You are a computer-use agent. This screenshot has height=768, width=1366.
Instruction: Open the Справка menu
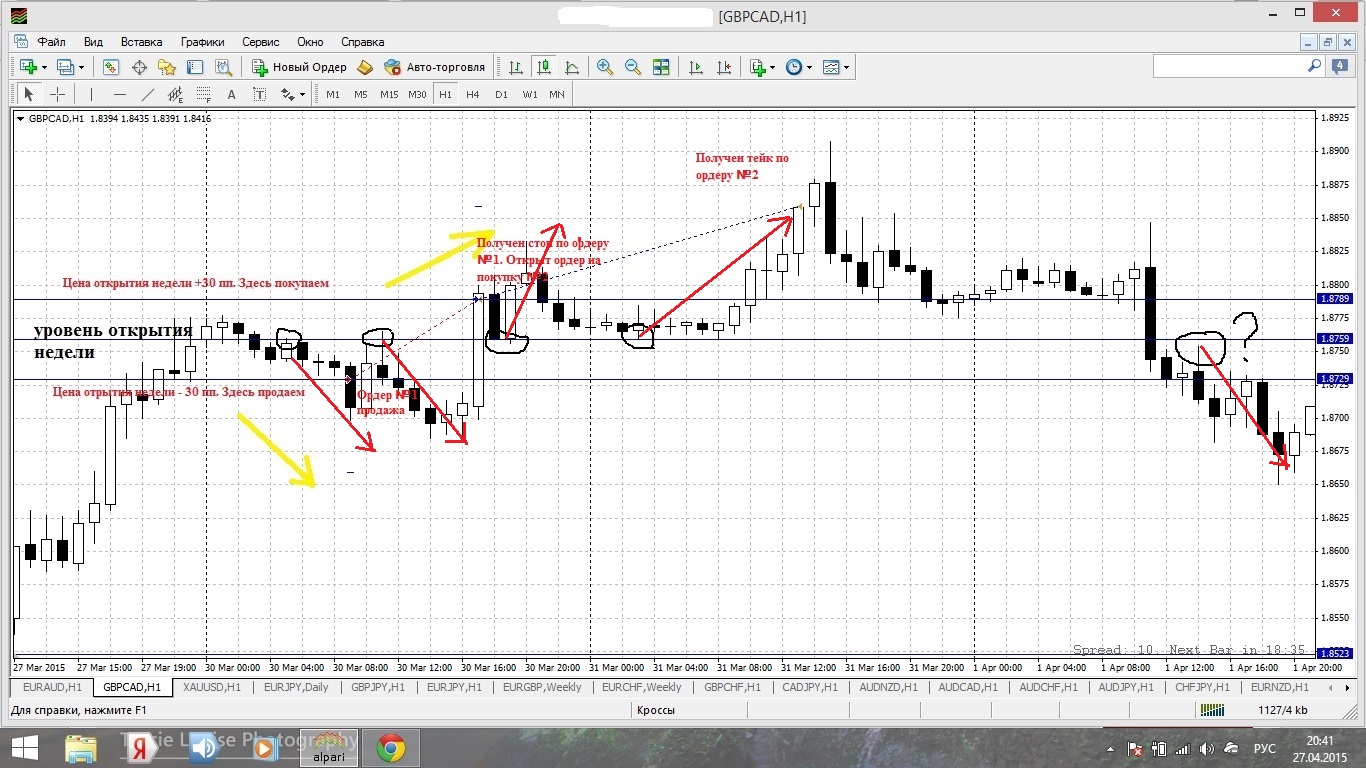[363, 42]
